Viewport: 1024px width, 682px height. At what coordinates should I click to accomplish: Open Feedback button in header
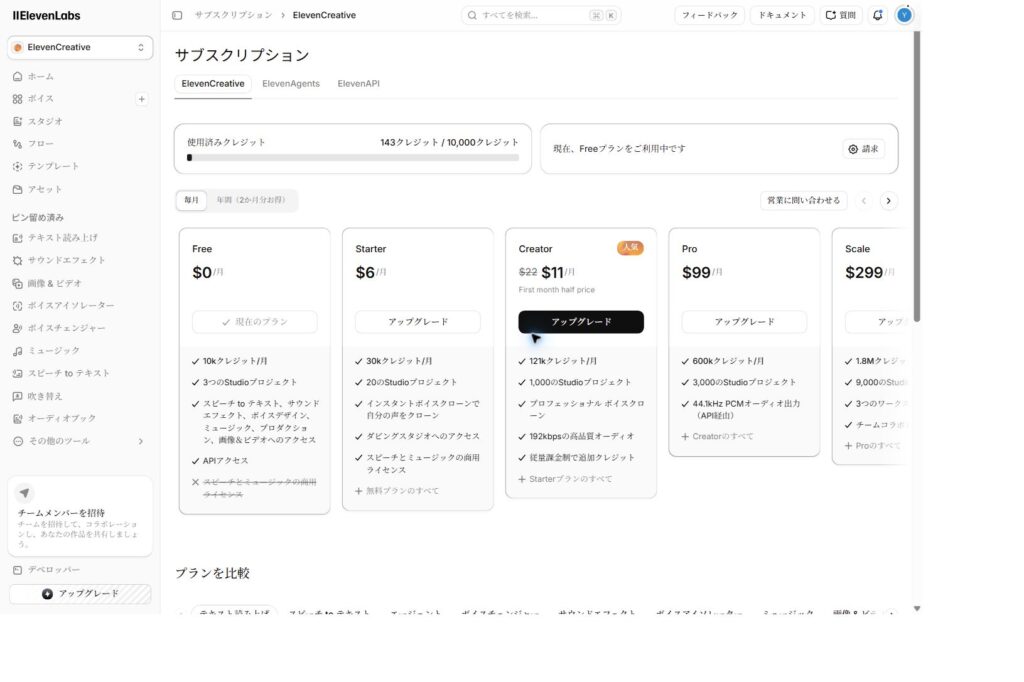pyautogui.click(x=709, y=15)
